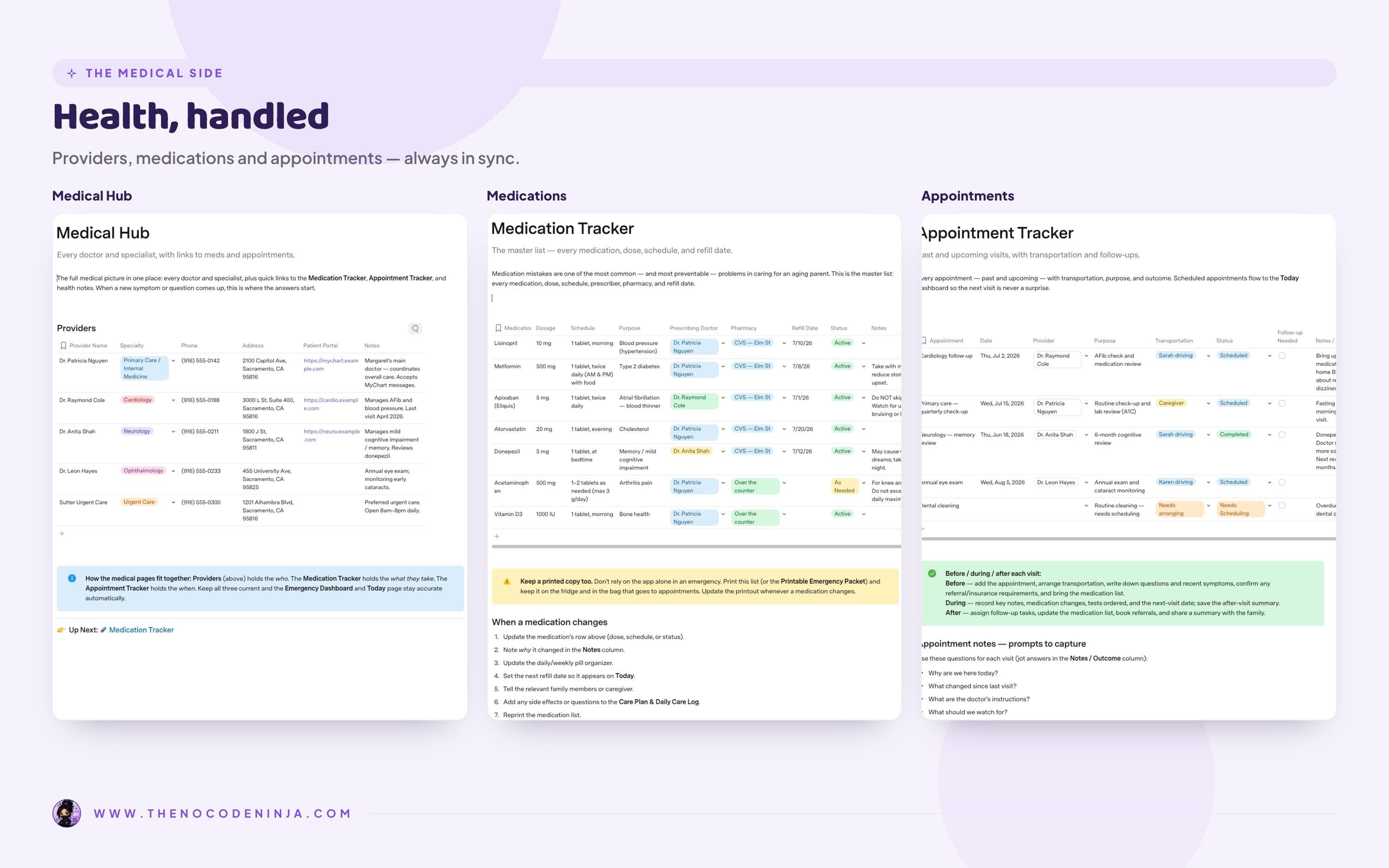Open status dropdown for Dental cleaning row
Viewport: 1389px width, 868px height.
point(1269,506)
